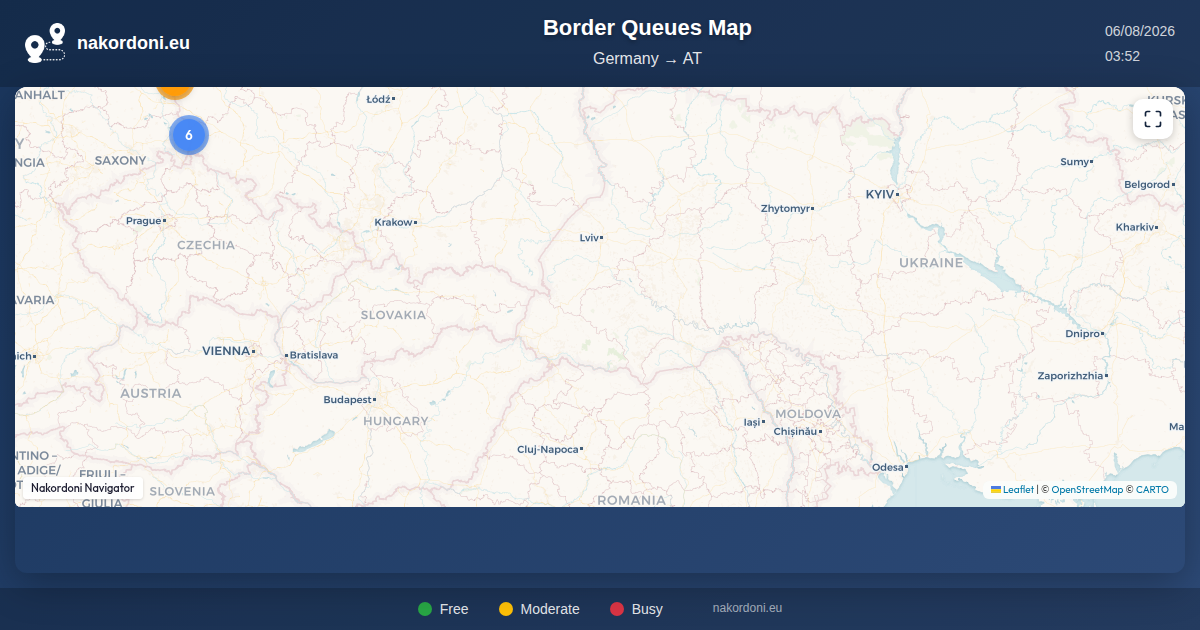The width and height of the screenshot is (1200, 630).
Task: Click the time 03:52
Action: [x=1122, y=56]
